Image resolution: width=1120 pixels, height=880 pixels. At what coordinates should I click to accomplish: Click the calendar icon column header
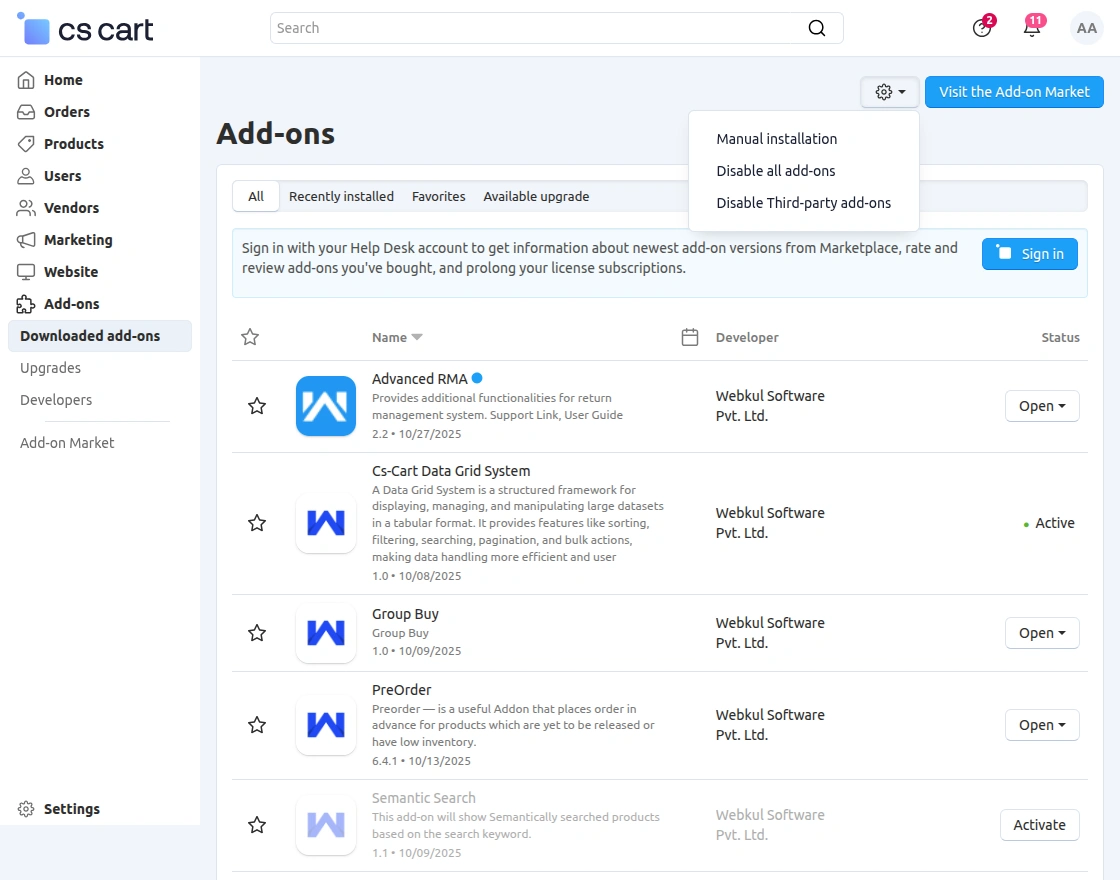click(689, 337)
